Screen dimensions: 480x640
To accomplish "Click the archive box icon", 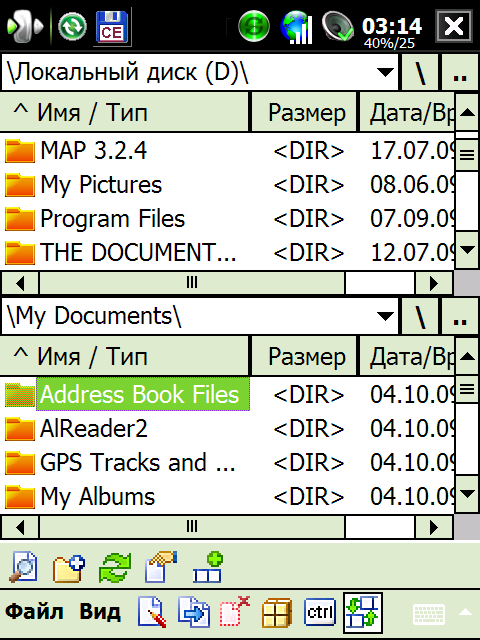I will (x=277, y=612).
